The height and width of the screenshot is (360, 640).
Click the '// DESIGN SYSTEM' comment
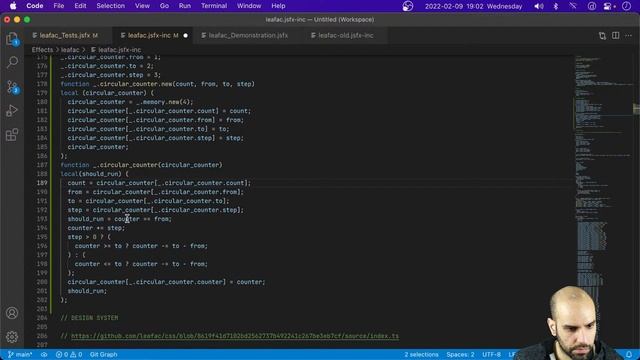pos(89,318)
